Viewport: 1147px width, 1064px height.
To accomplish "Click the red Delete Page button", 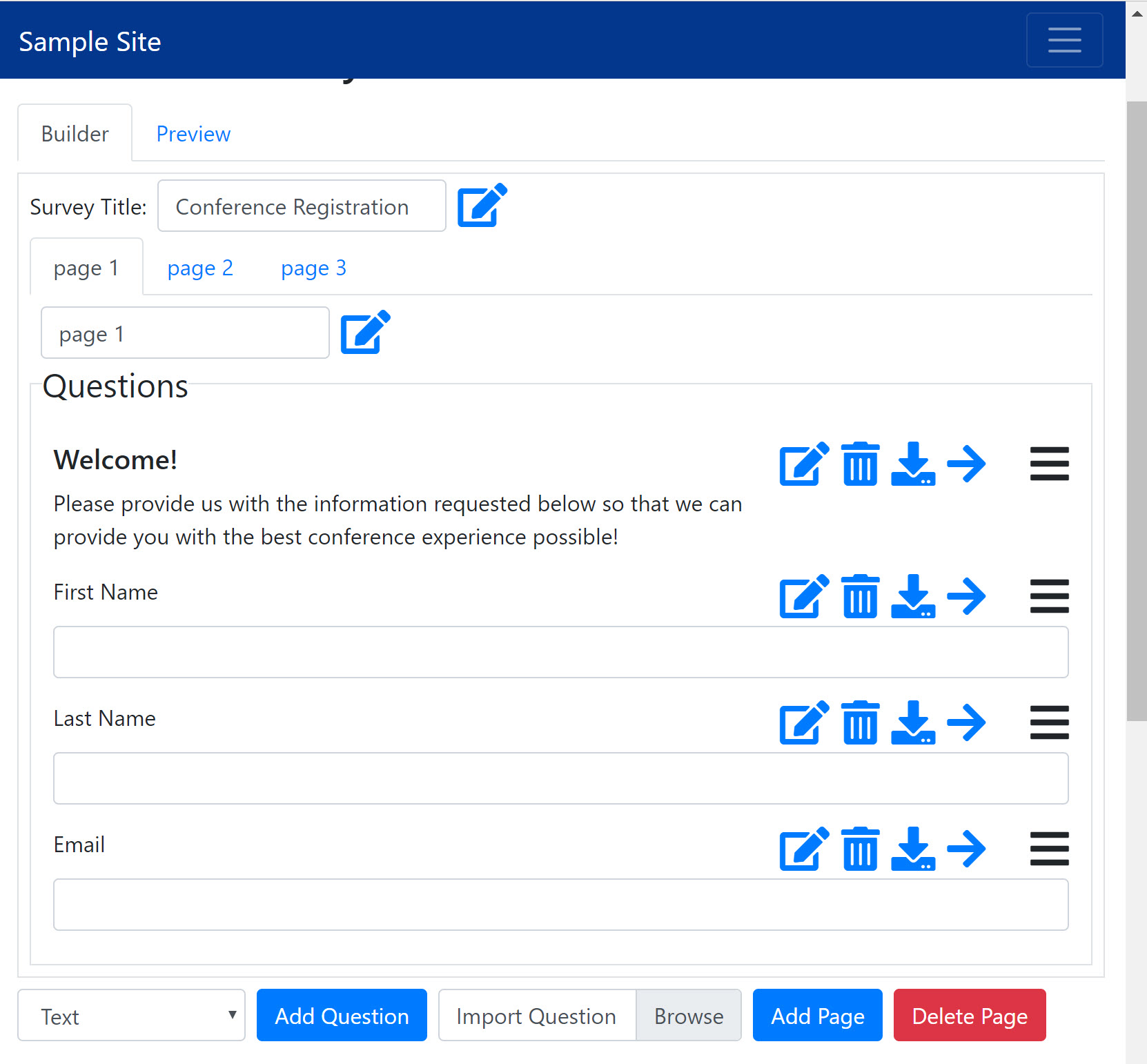I will (970, 1015).
